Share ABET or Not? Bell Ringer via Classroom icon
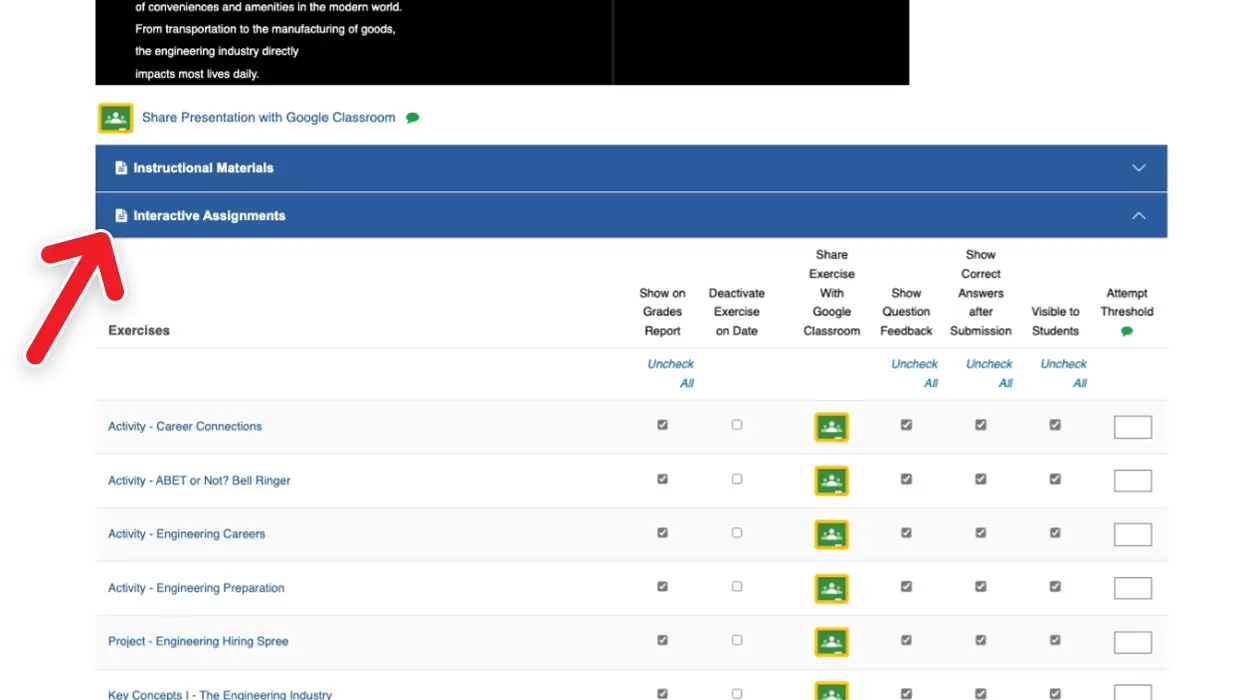This screenshot has height=700, width=1248. 831,481
